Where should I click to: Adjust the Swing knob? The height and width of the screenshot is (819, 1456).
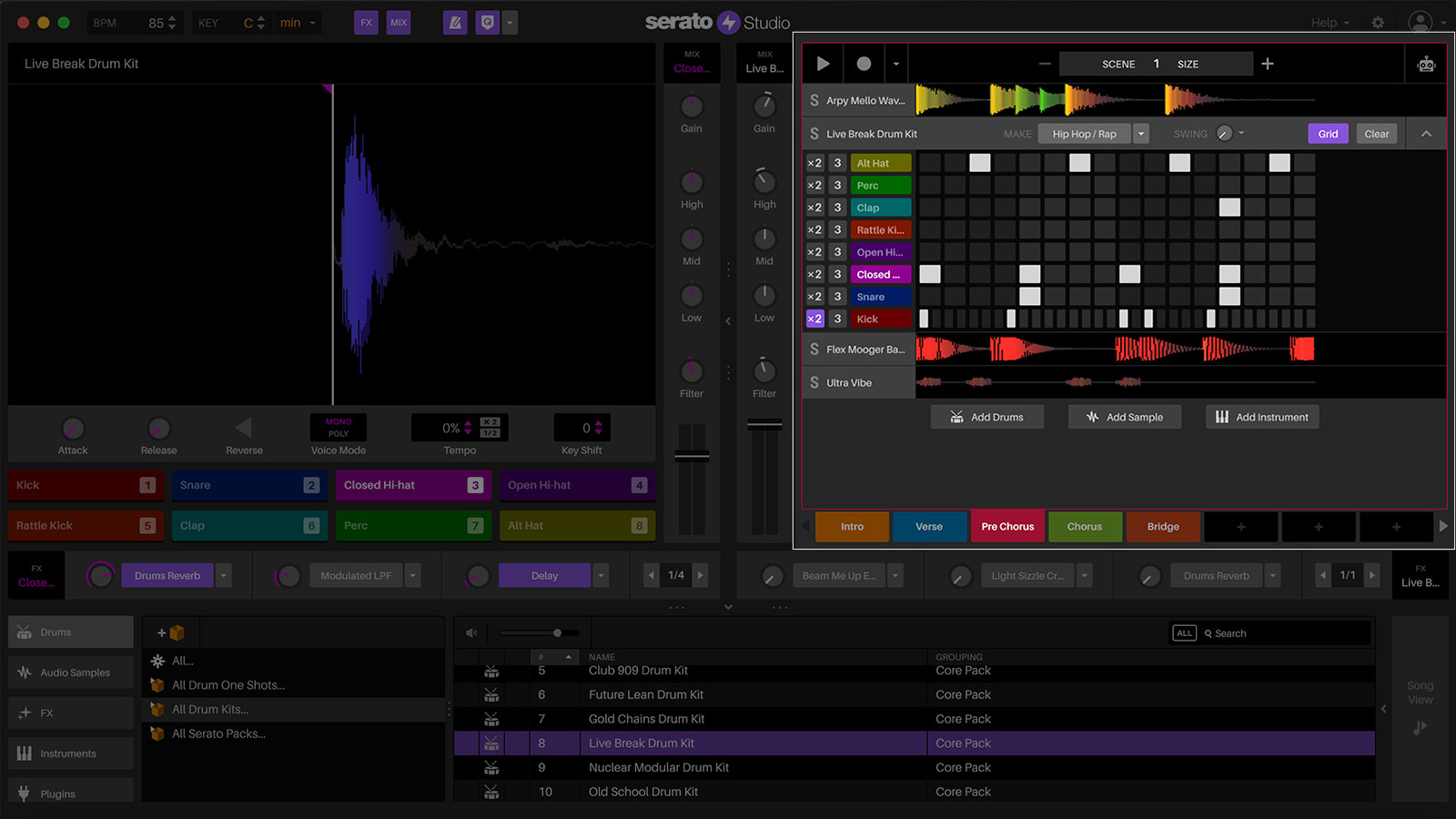(x=1224, y=134)
